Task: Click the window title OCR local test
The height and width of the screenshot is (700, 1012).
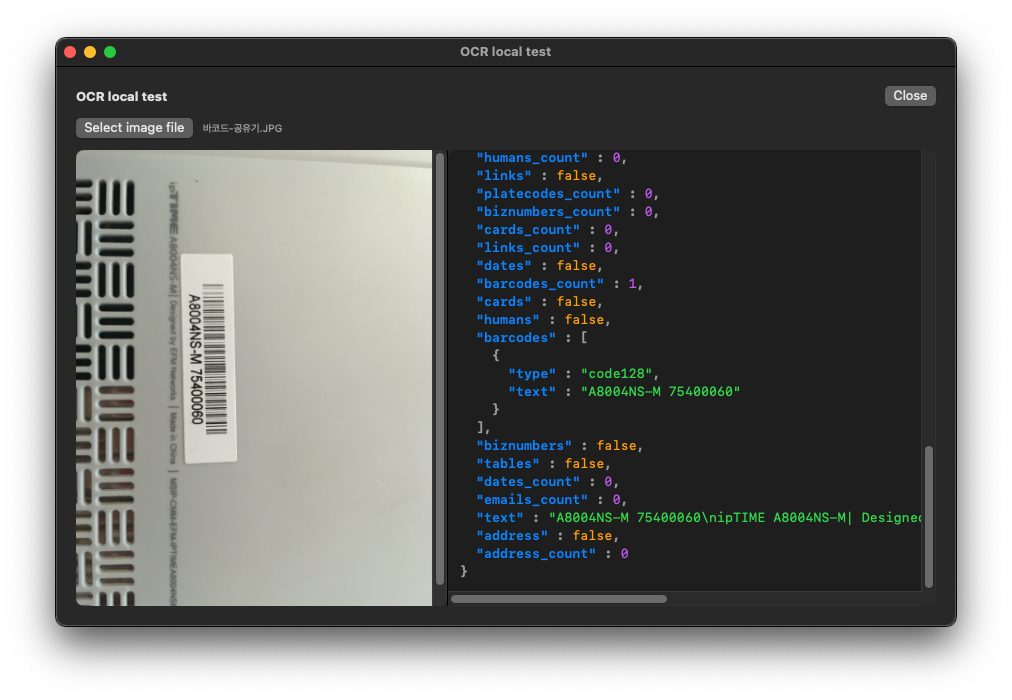Action: coord(505,52)
